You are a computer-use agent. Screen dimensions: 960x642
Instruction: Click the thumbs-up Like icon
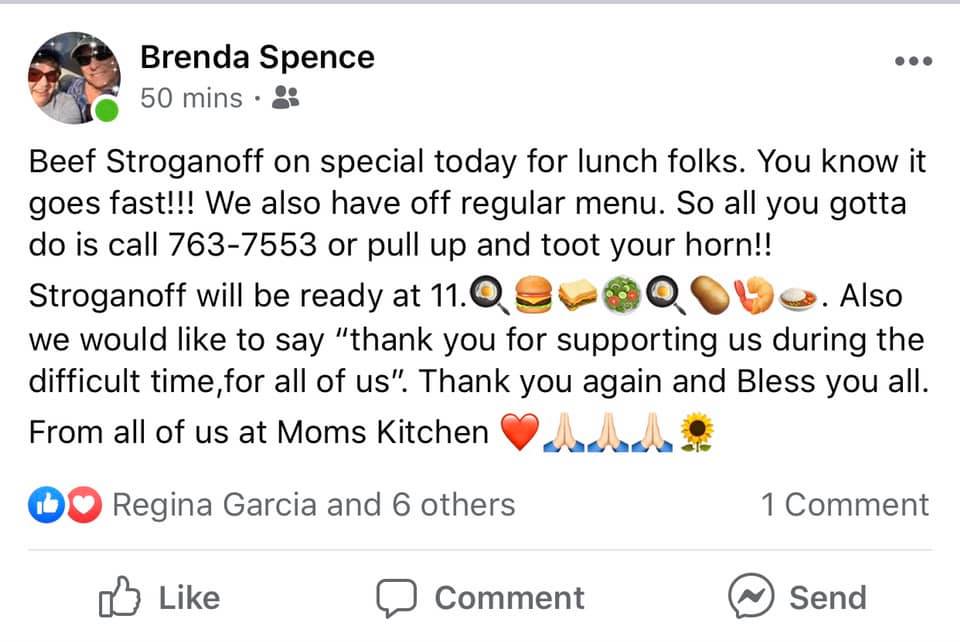click(x=117, y=597)
